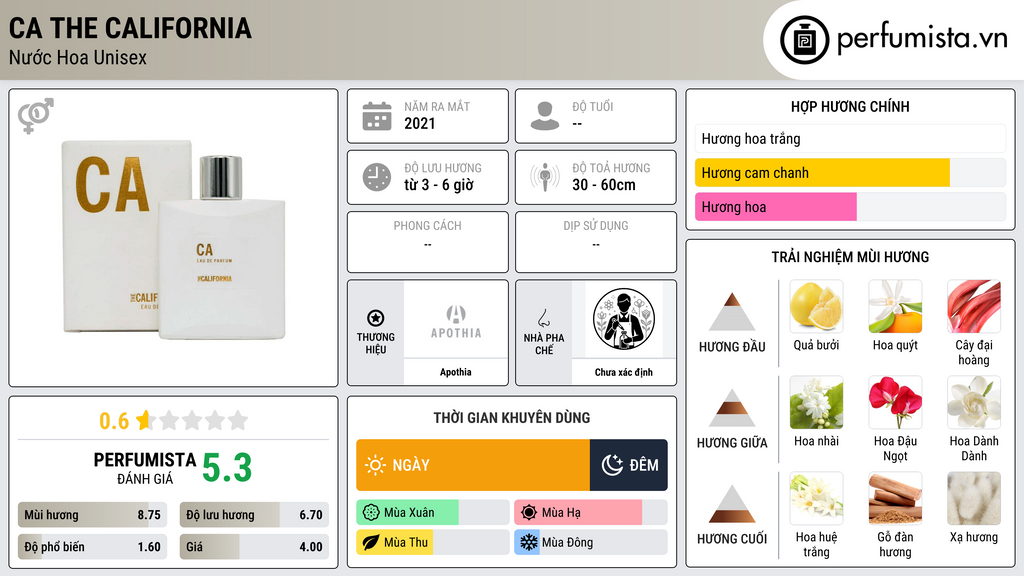Screen dimensions: 1024x576
Task: Click the gold rating star icon
Action: click(x=145, y=420)
